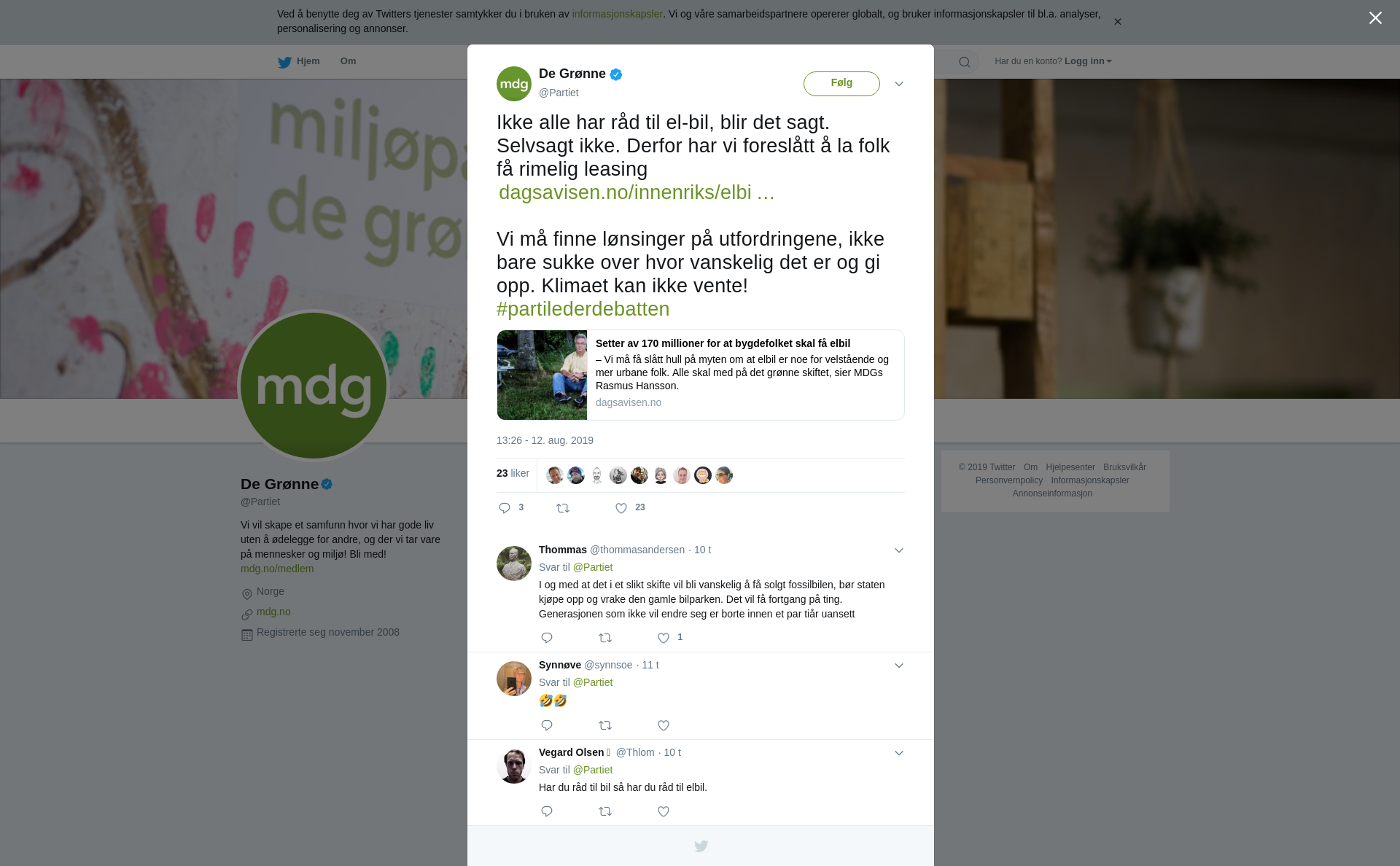Open the #partilederdebatten hashtag link

click(x=583, y=309)
